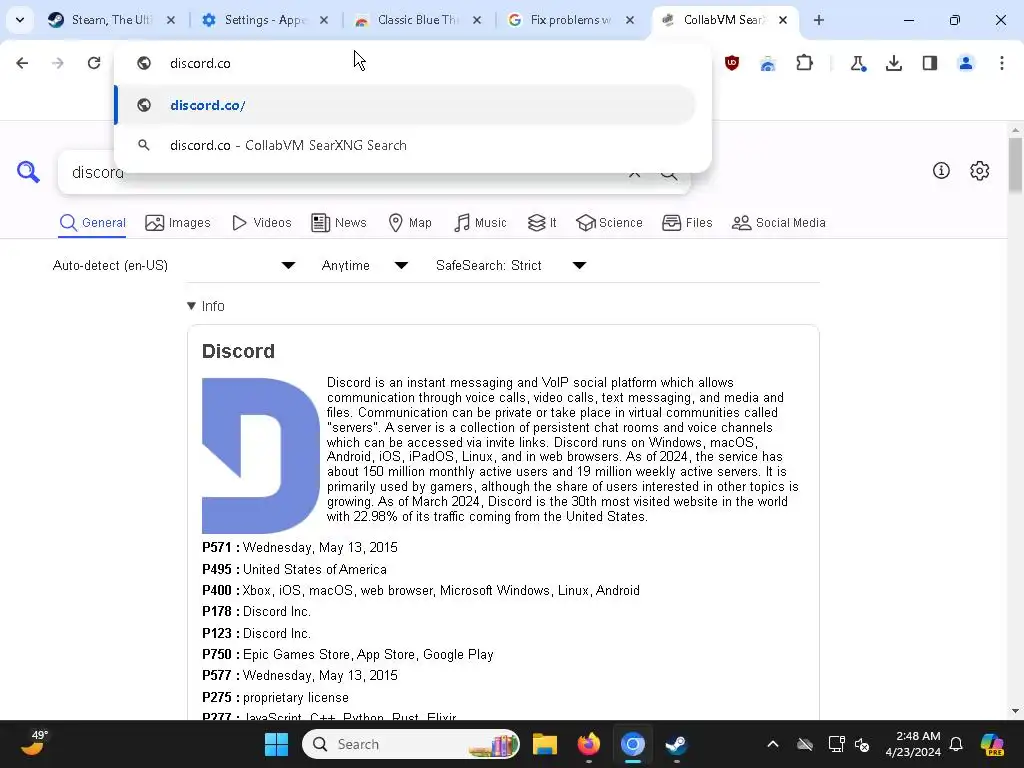Open Chrome Labs flask icon

(857, 63)
